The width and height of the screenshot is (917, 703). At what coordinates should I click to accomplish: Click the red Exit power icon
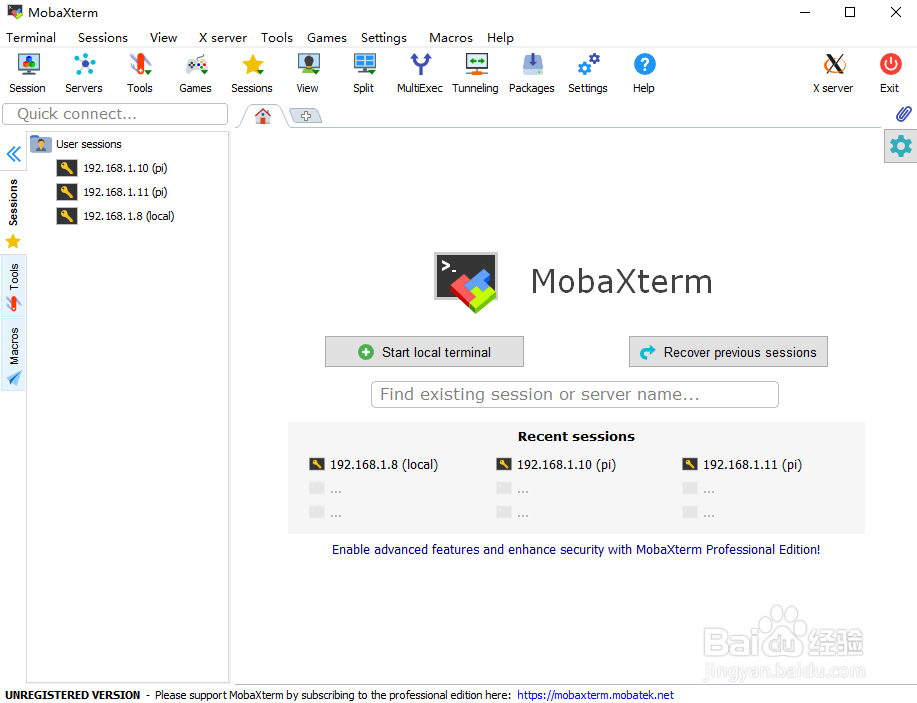tap(890, 73)
